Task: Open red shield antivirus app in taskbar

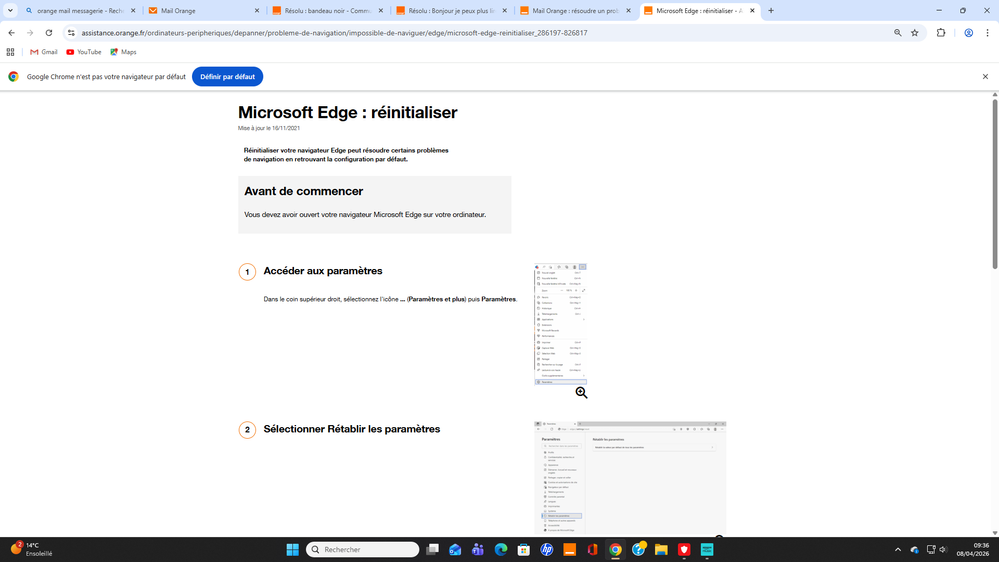Action: [684, 549]
